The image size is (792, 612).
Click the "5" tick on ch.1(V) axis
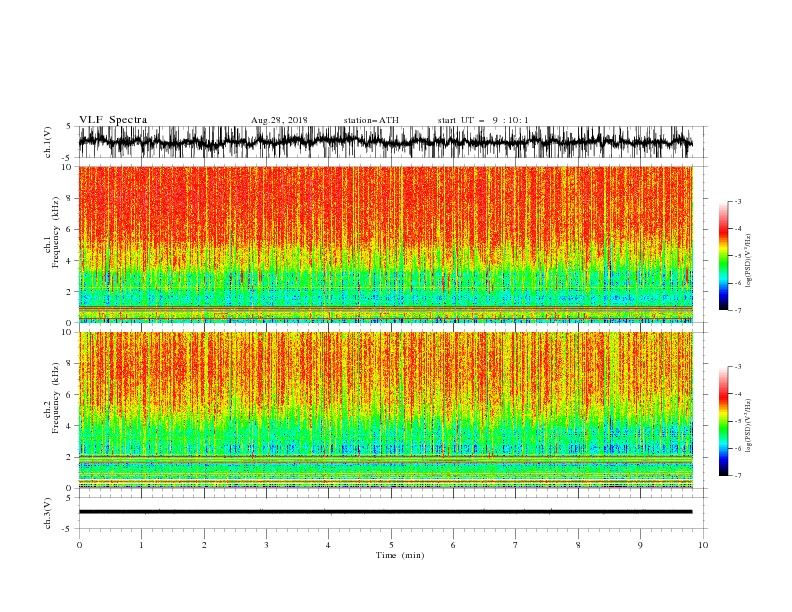(69, 126)
